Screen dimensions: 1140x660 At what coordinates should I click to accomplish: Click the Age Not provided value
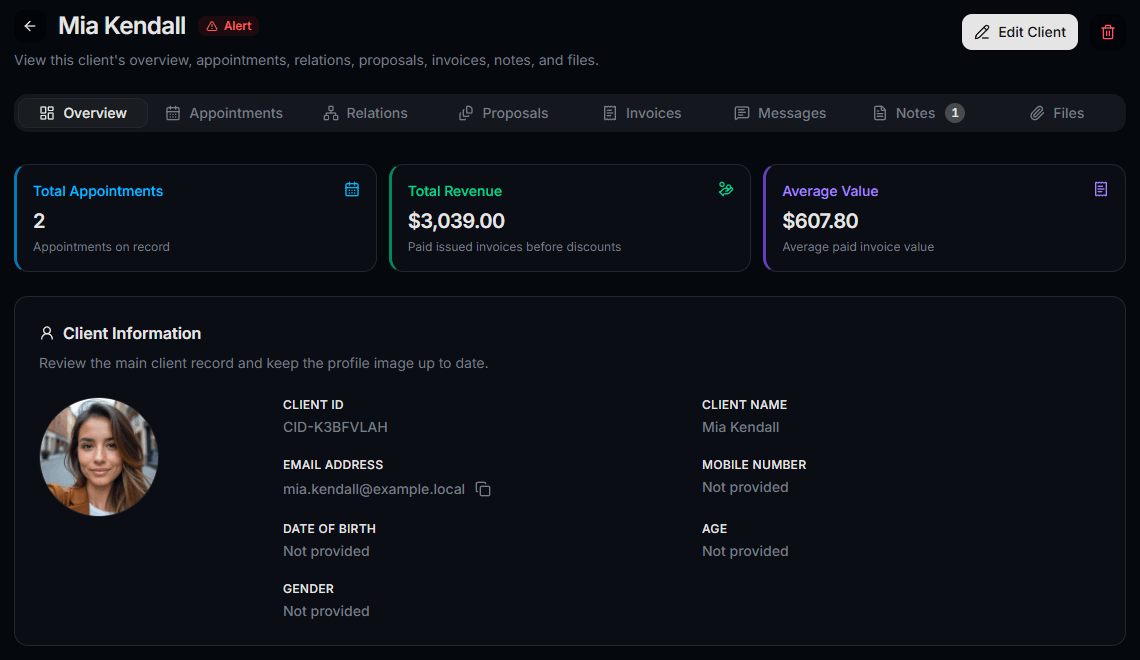pyautogui.click(x=745, y=551)
